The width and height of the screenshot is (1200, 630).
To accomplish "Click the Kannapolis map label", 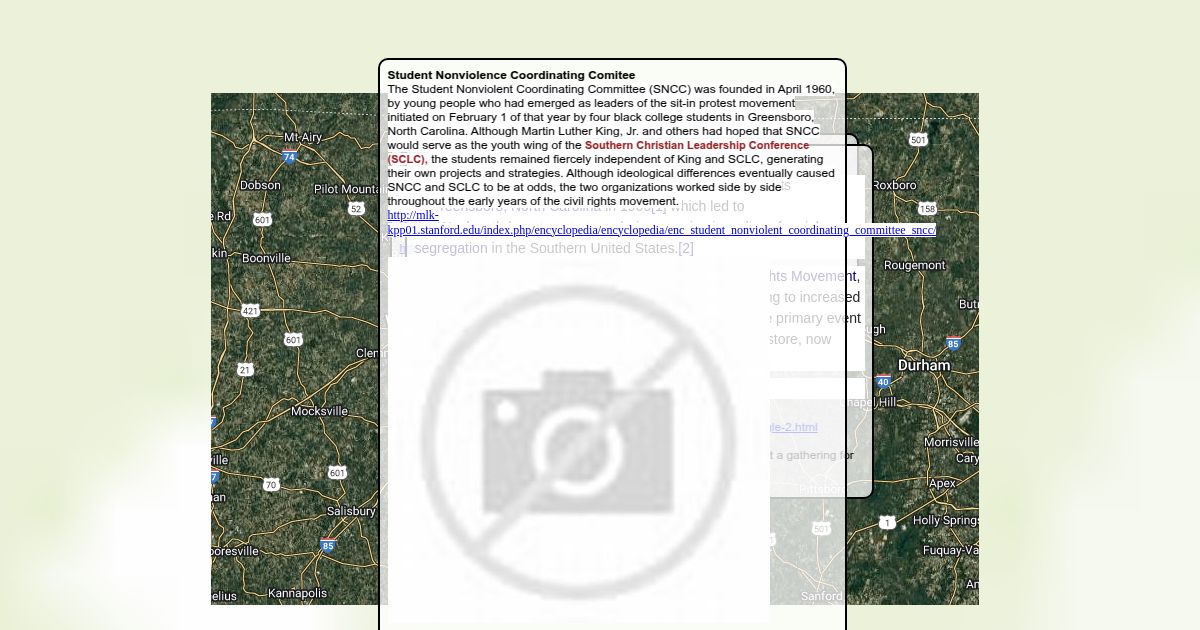I will pos(297,593).
